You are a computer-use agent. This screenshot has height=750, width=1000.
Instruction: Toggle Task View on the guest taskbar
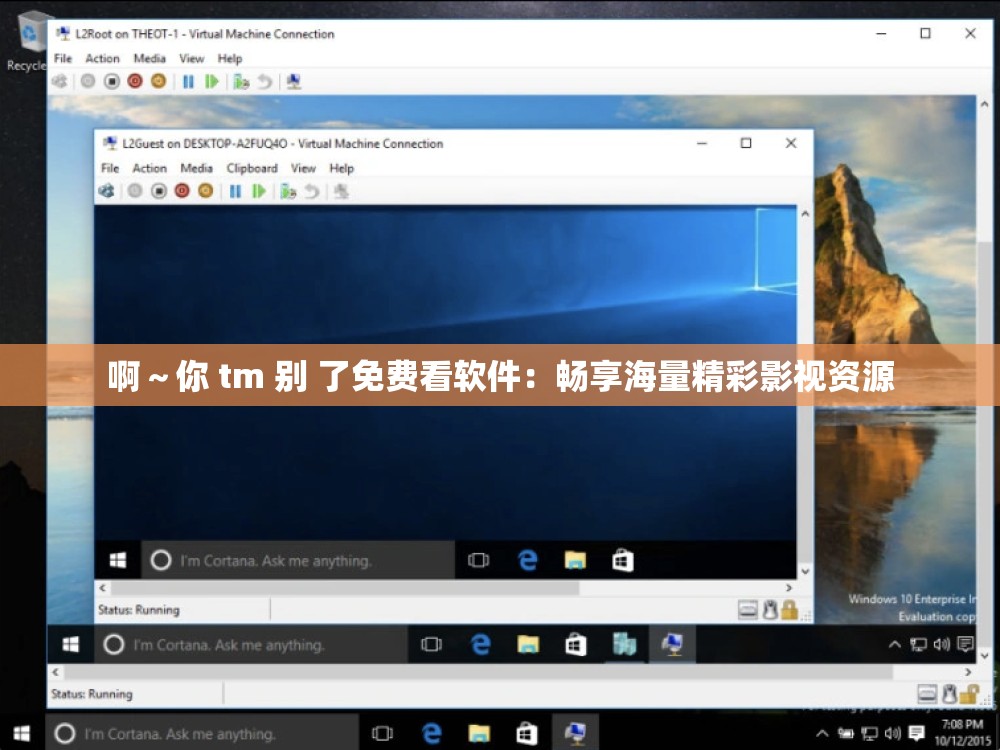(x=478, y=560)
